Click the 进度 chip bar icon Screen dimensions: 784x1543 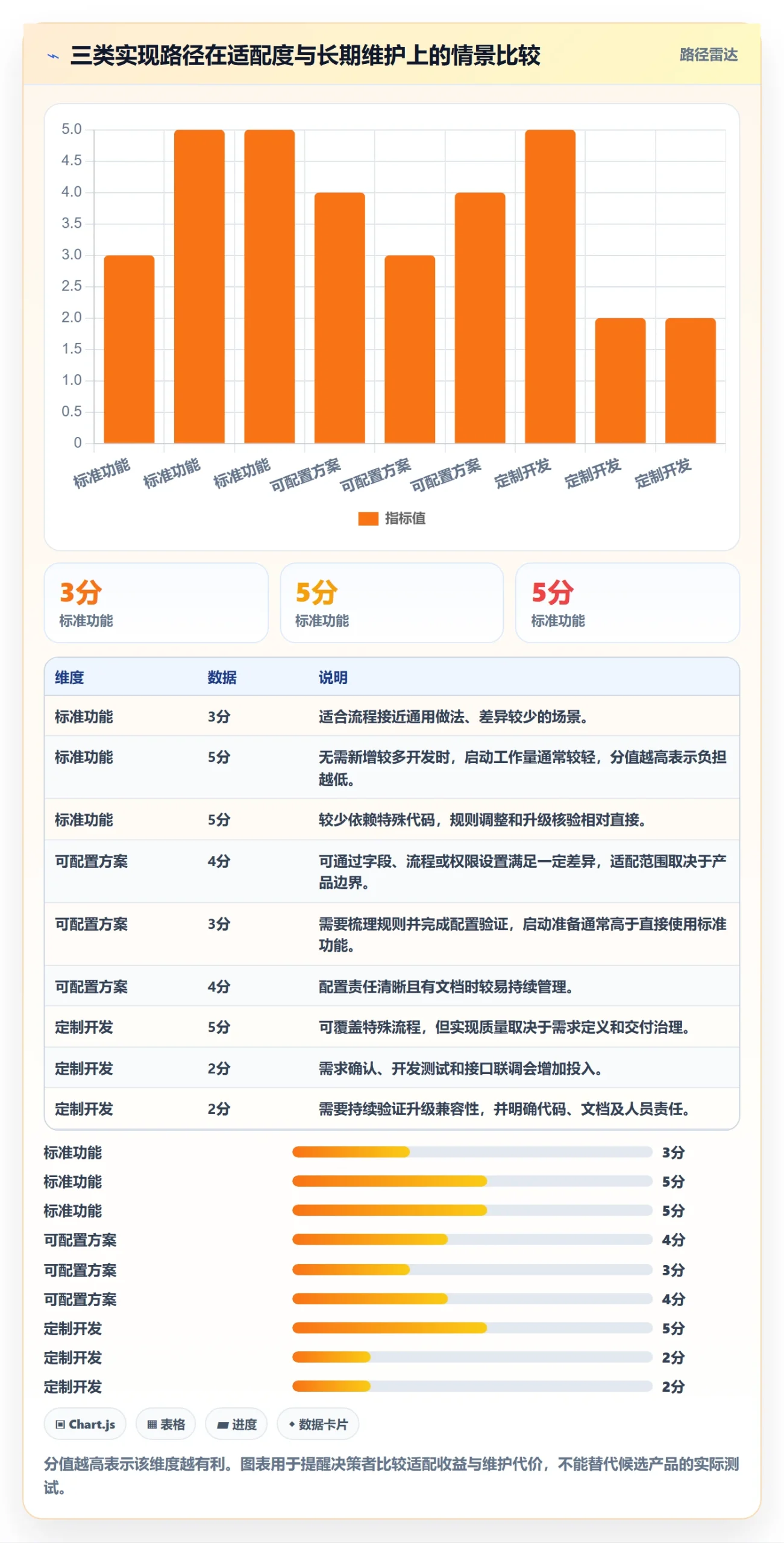tap(223, 1424)
